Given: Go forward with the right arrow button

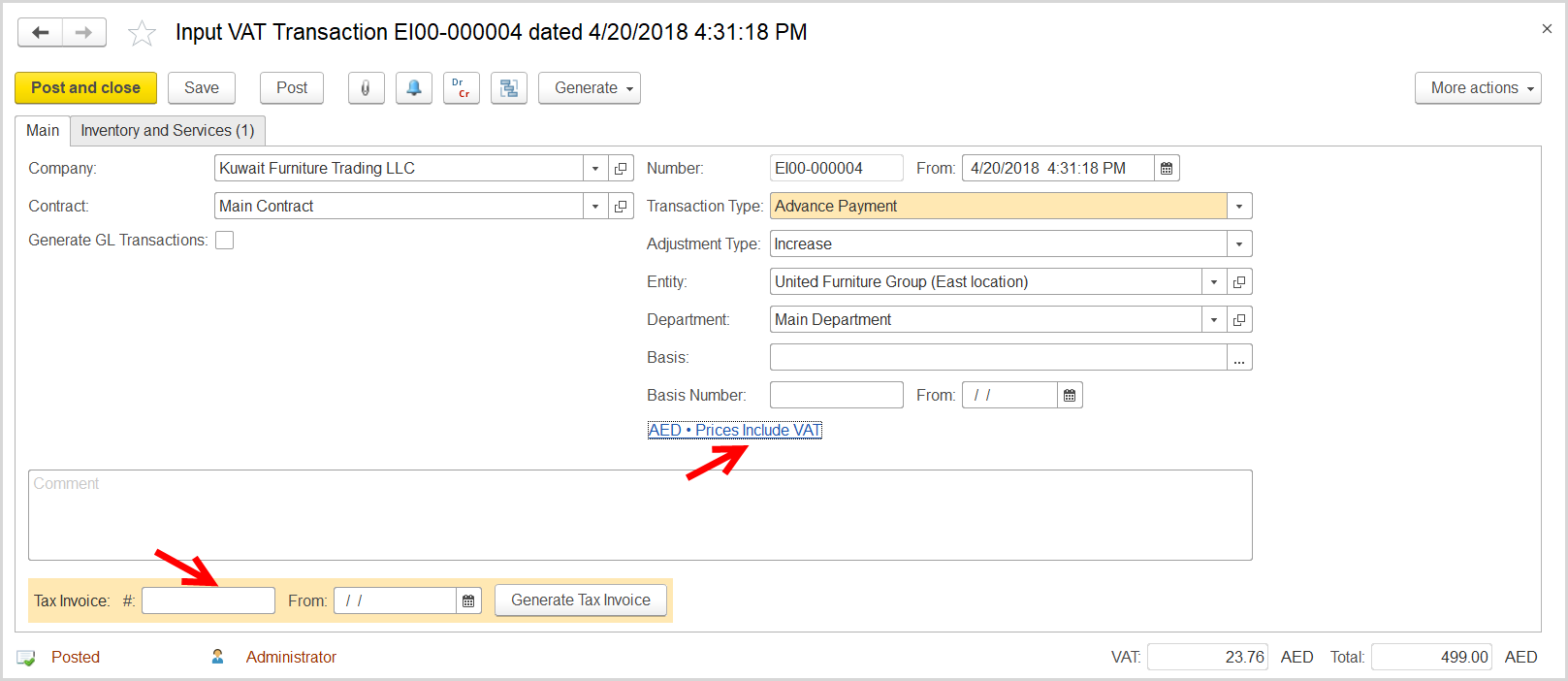Looking at the screenshot, I should tap(84, 32).
